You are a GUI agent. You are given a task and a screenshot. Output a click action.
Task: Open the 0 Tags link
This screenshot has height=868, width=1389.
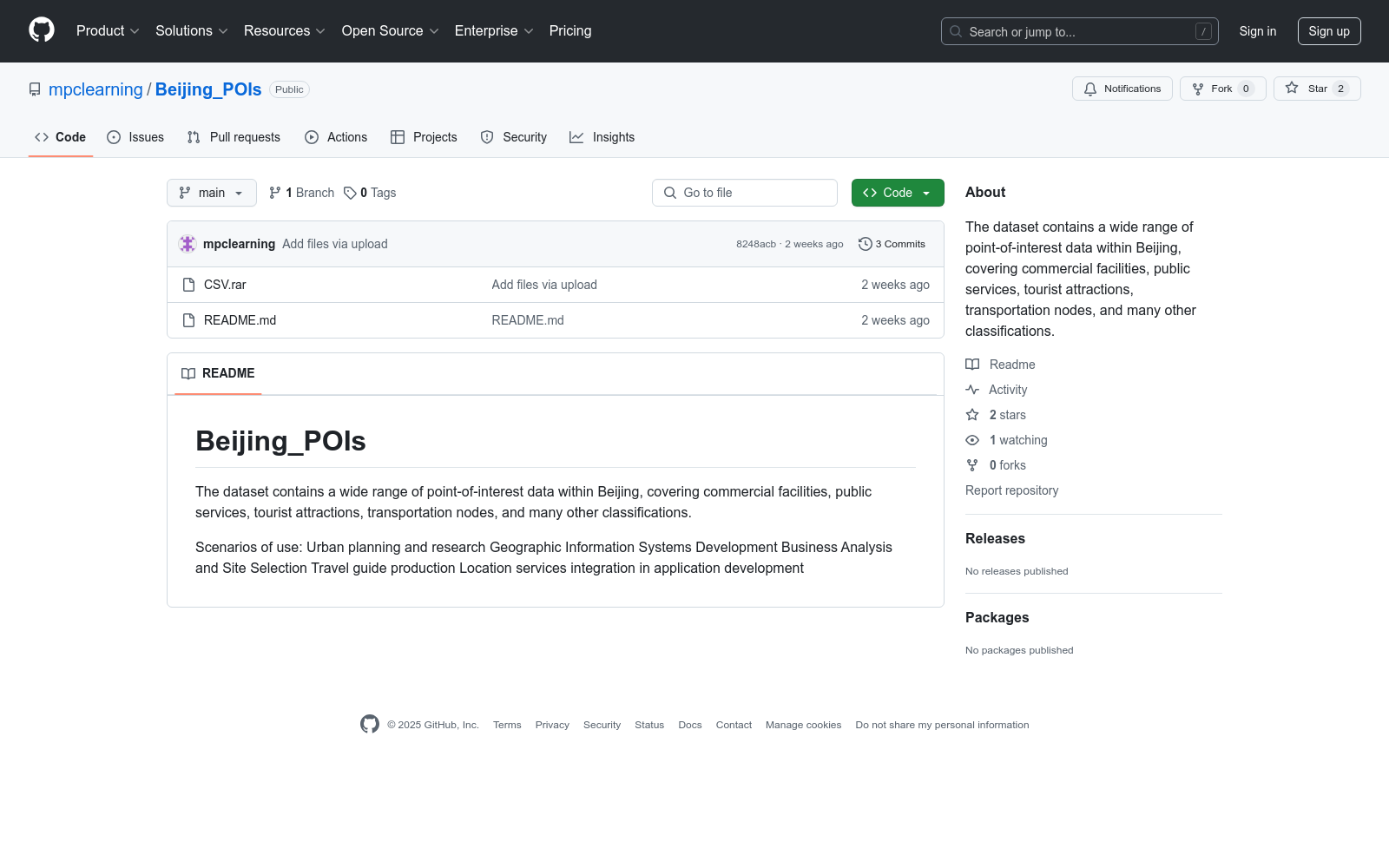click(x=370, y=193)
